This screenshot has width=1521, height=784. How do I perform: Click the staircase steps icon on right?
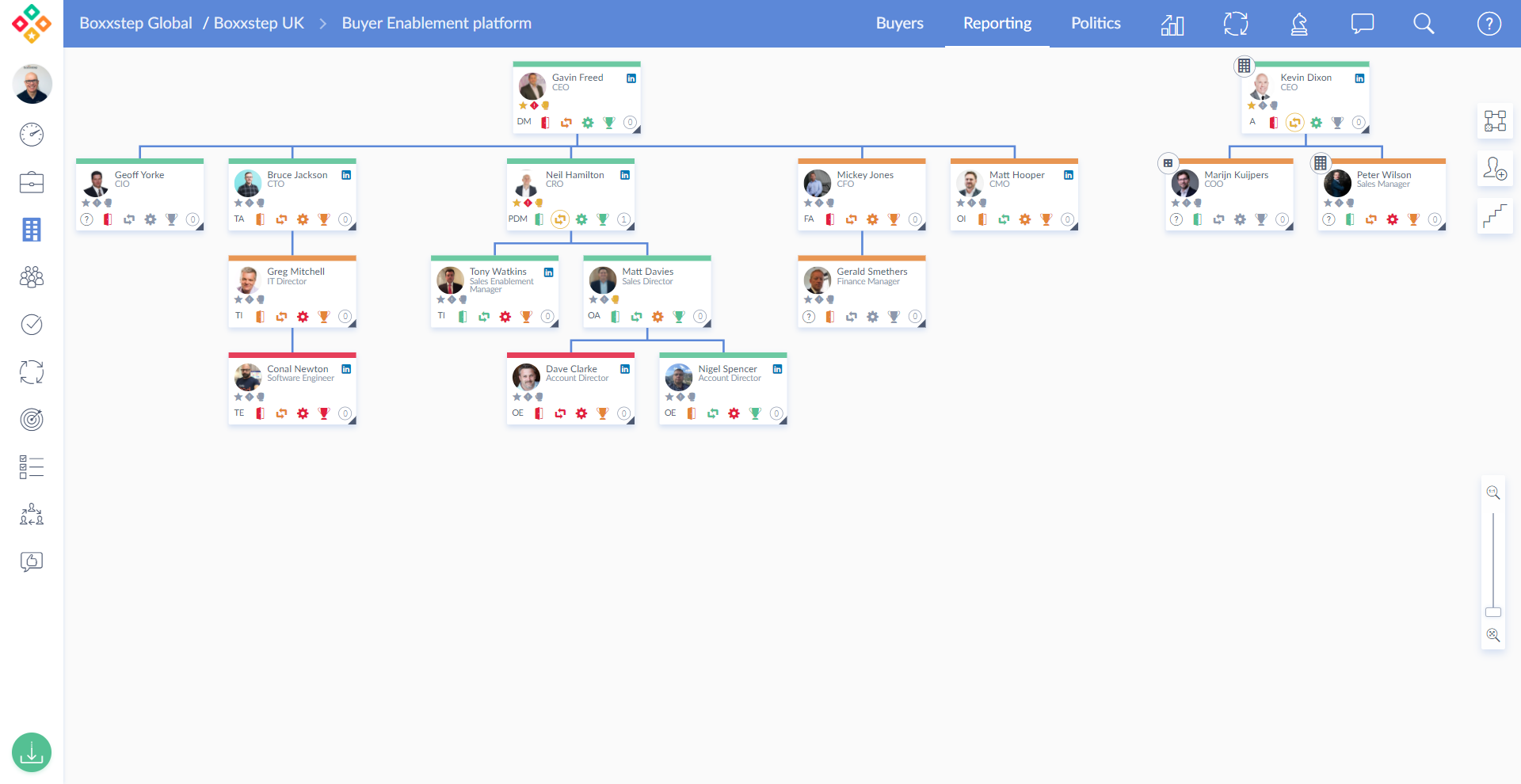pyautogui.click(x=1495, y=216)
